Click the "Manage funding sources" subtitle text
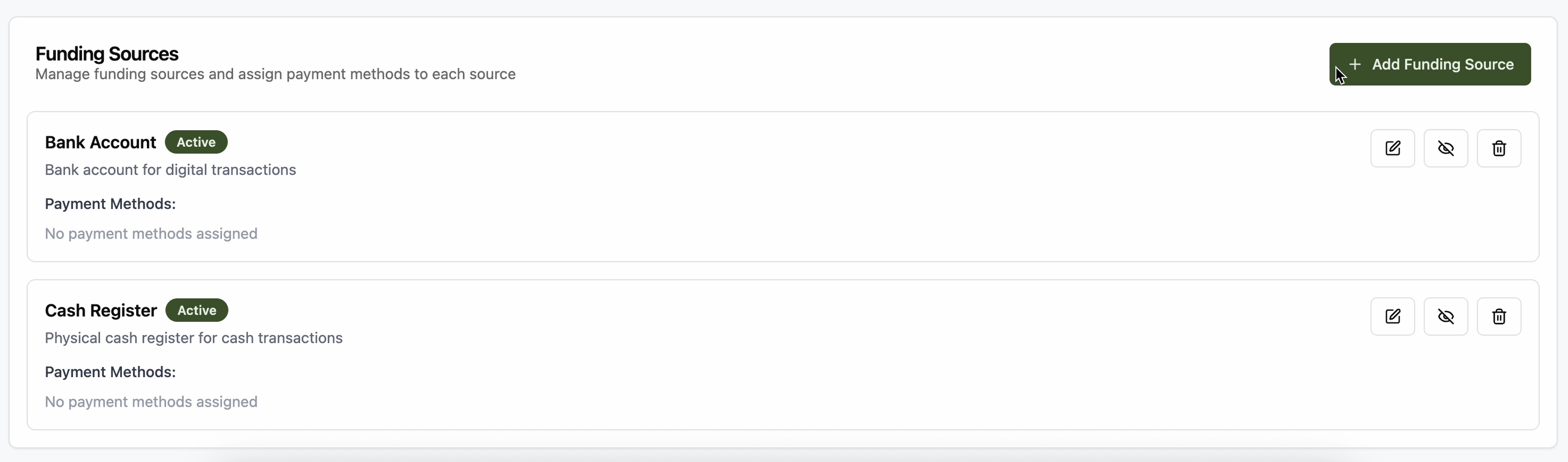This screenshot has width=1568, height=462. (x=275, y=74)
